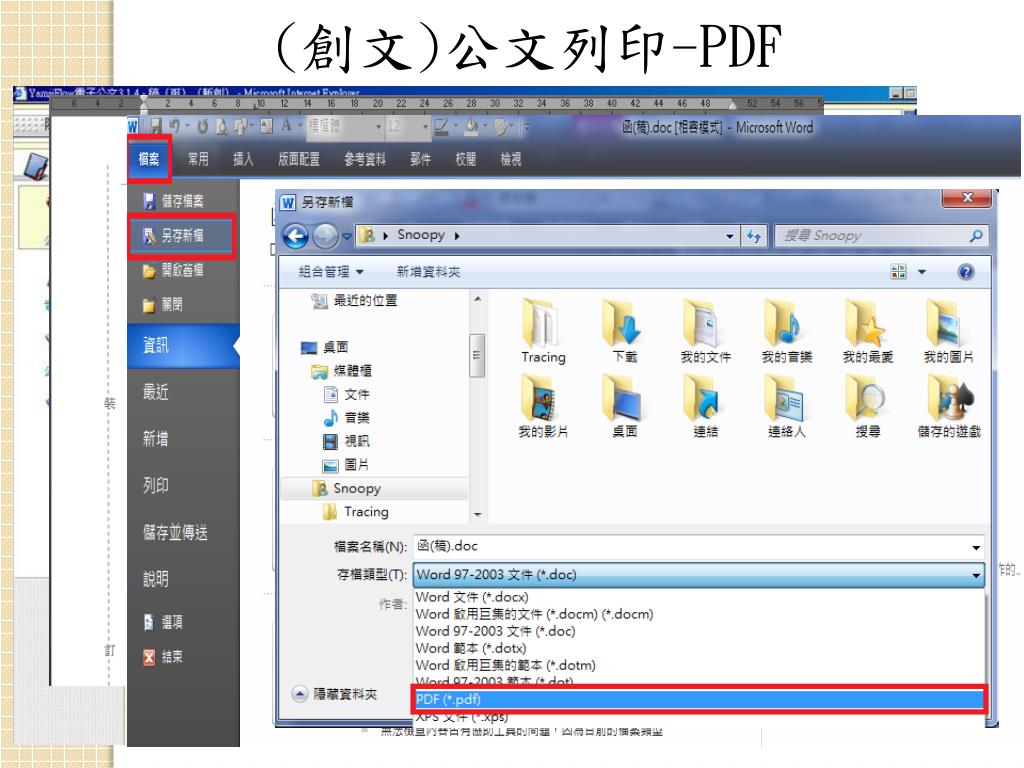Choose 另存新檔 in the File menu

pos(181,235)
